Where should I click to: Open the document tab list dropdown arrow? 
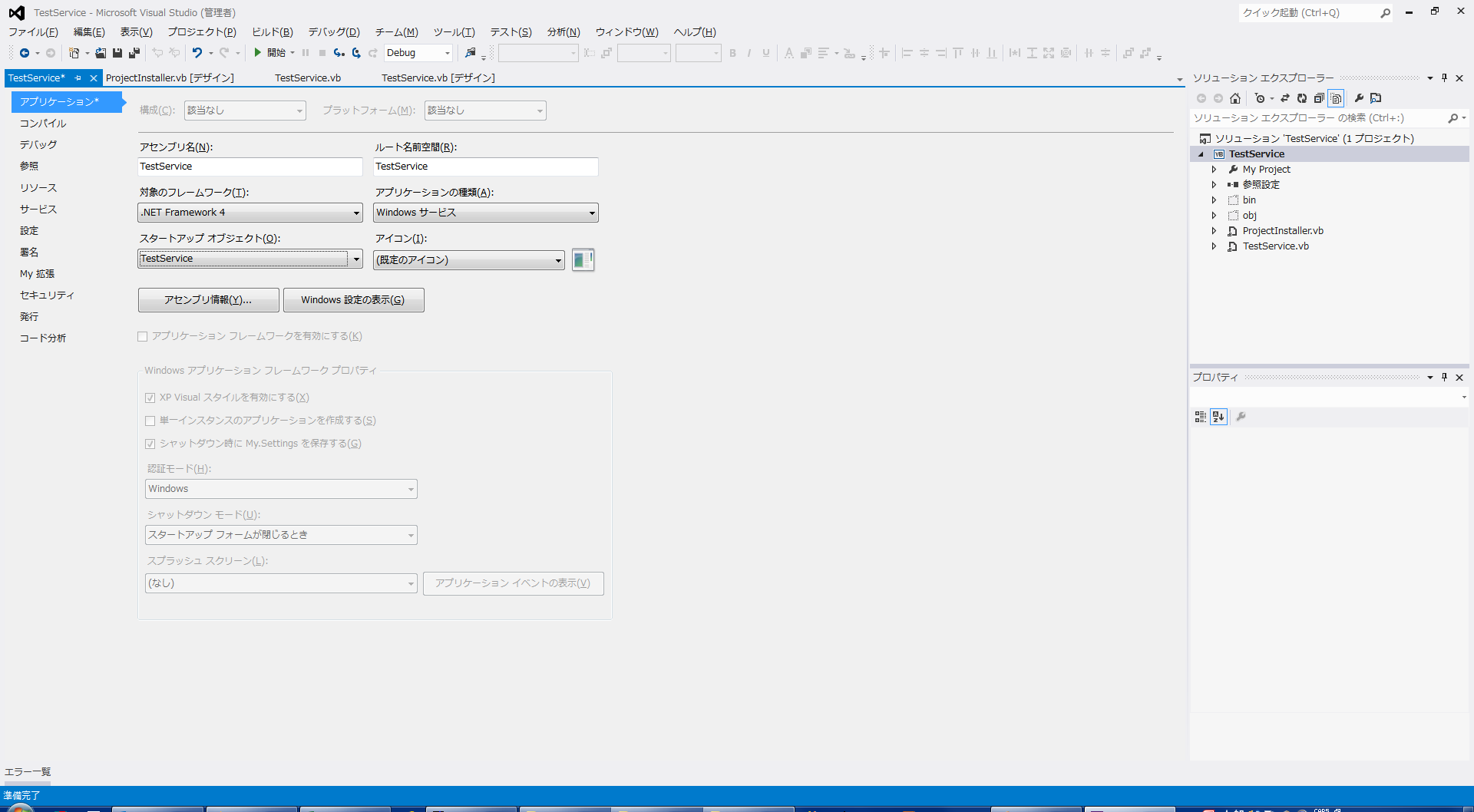[1179, 79]
